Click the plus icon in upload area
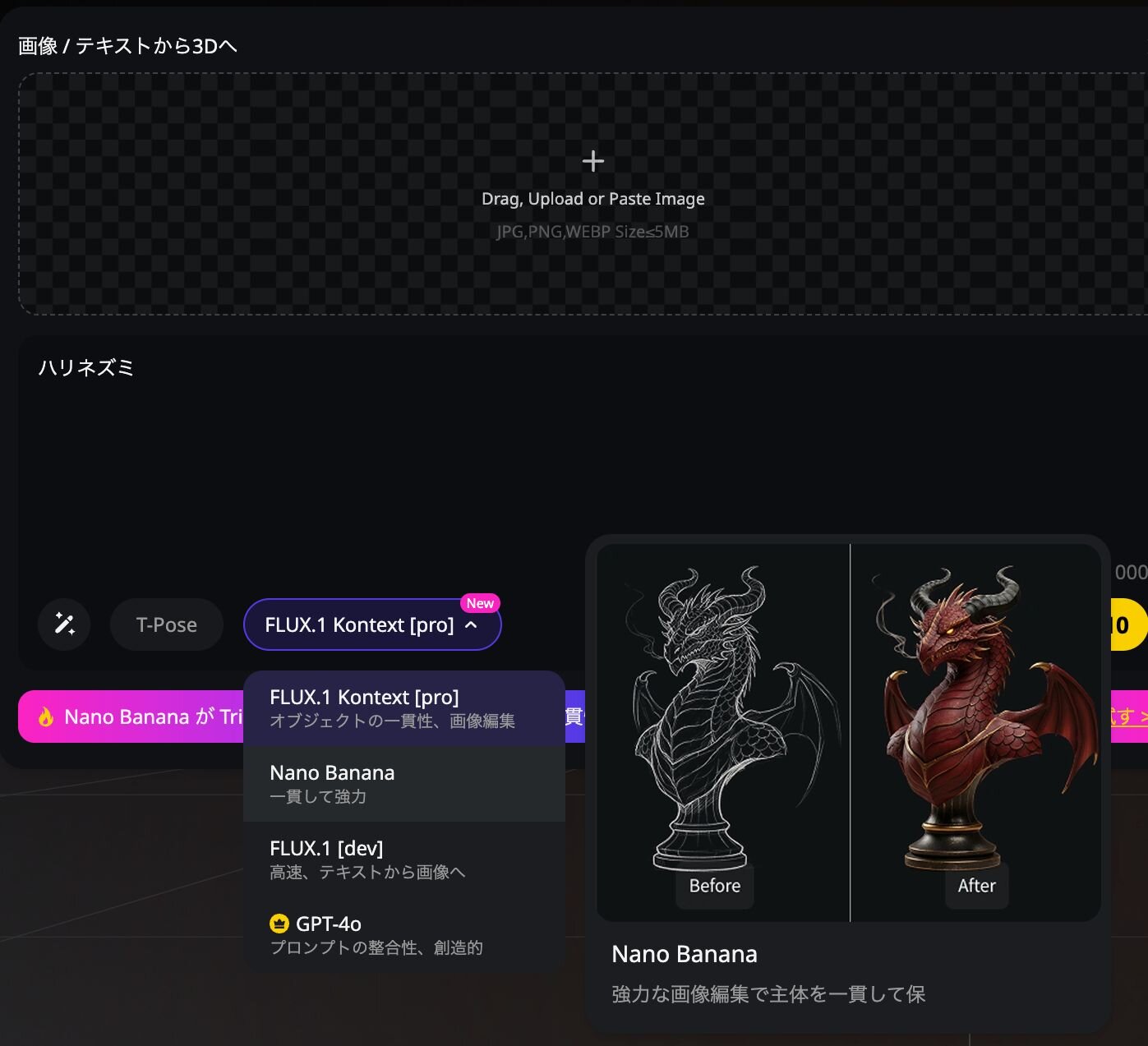This screenshot has height=1046, width=1148. (x=592, y=161)
